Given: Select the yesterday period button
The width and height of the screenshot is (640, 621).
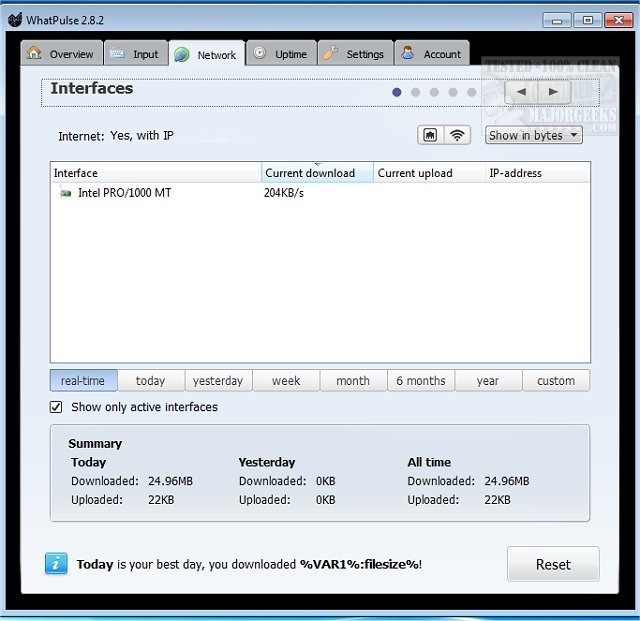Looking at the screenshot, I should (x=218, y=381).
